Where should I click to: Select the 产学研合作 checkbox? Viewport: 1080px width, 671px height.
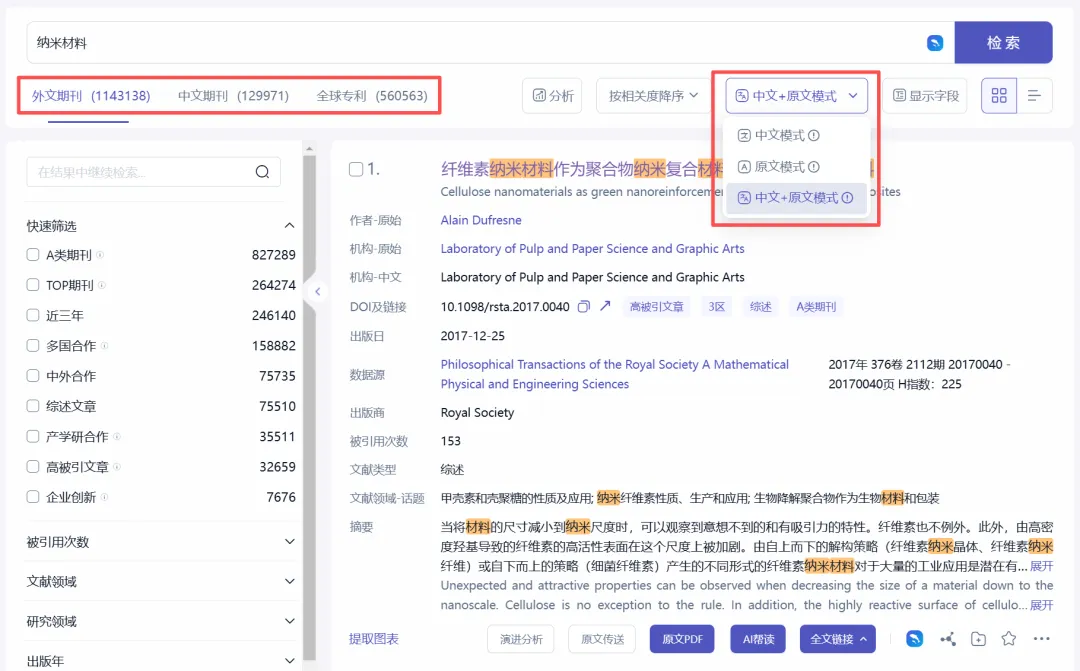coord(32,436)
